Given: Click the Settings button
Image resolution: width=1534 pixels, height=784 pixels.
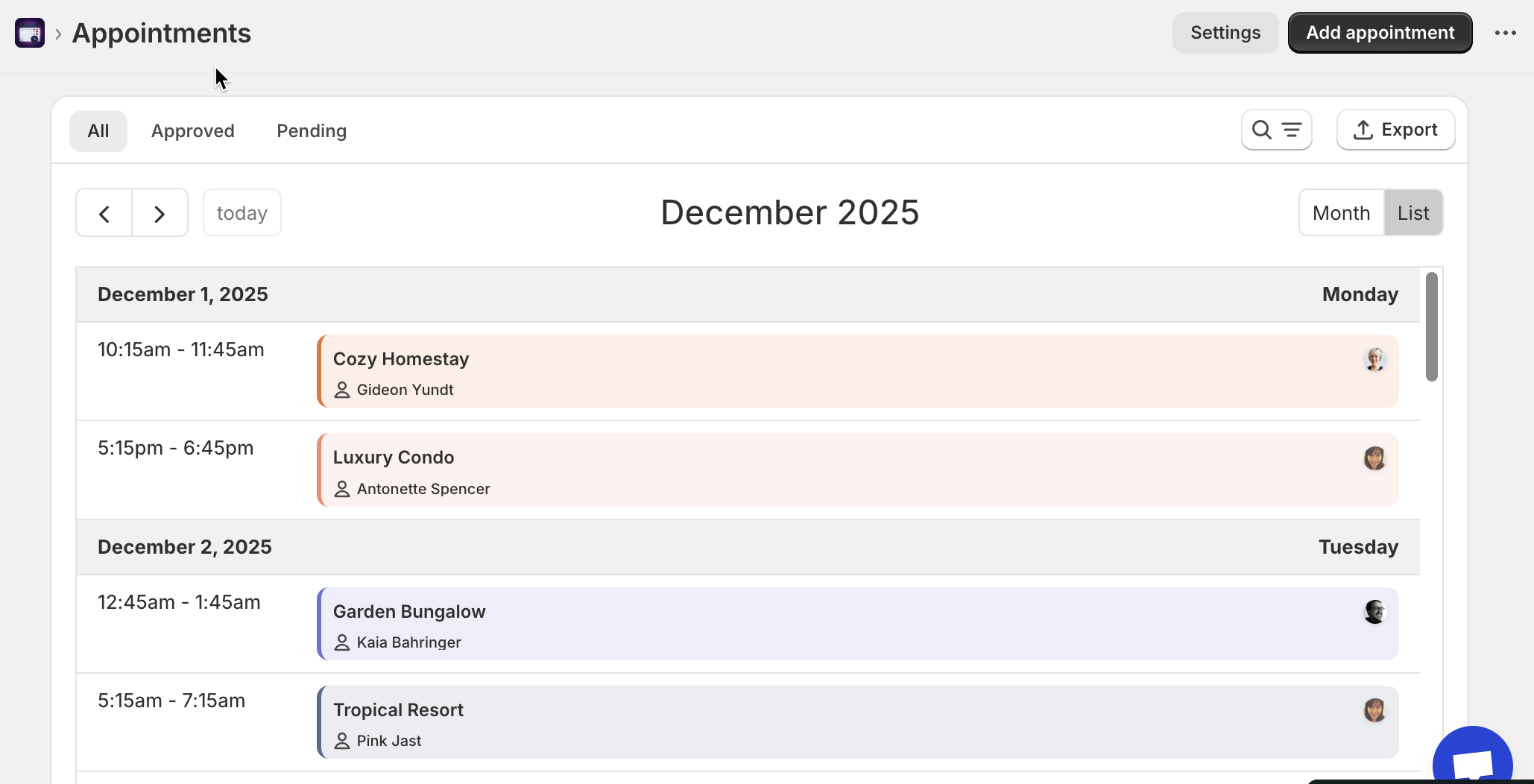Looking at the screenshot, I should (x=1225, y=33).
